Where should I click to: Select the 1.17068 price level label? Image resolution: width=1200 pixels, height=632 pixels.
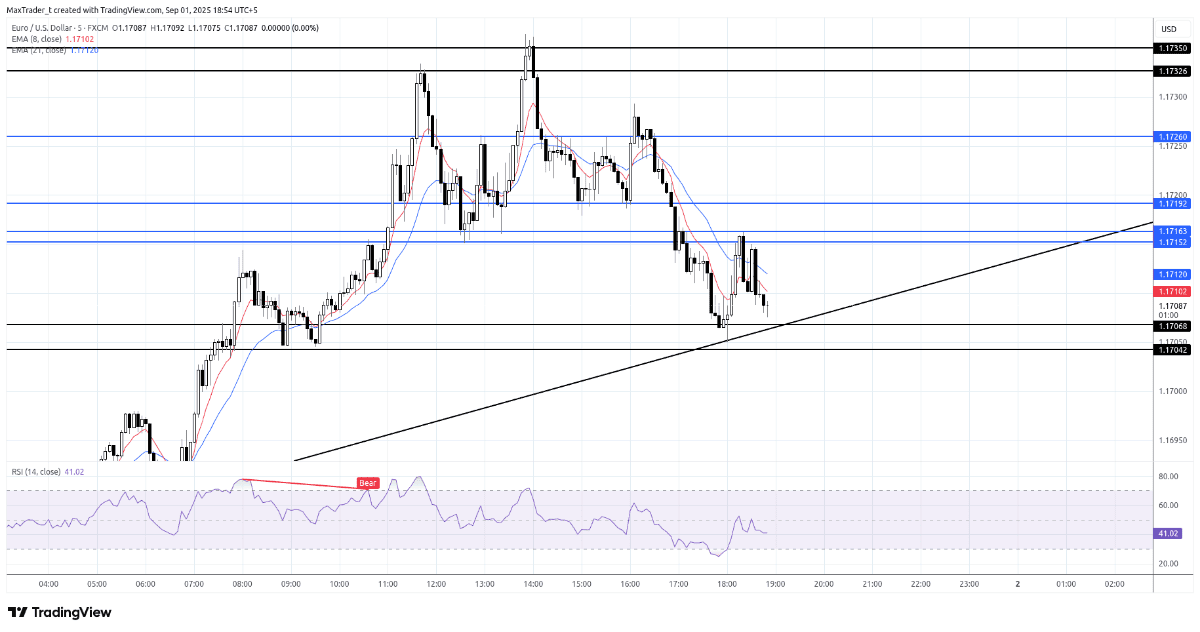(x=1173, y=325)
